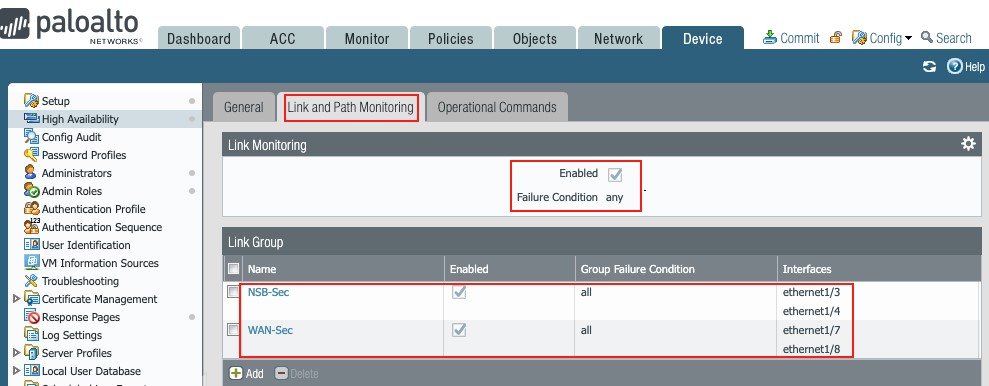Viewport: 989px width, 386px height.
Task: Open Server Profiles in the sidebar
Action: 76,353
